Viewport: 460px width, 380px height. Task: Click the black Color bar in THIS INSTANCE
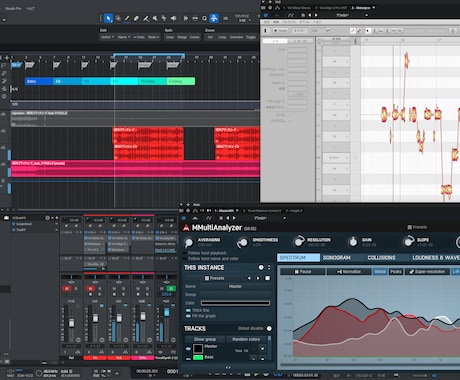tap(235, 303)
